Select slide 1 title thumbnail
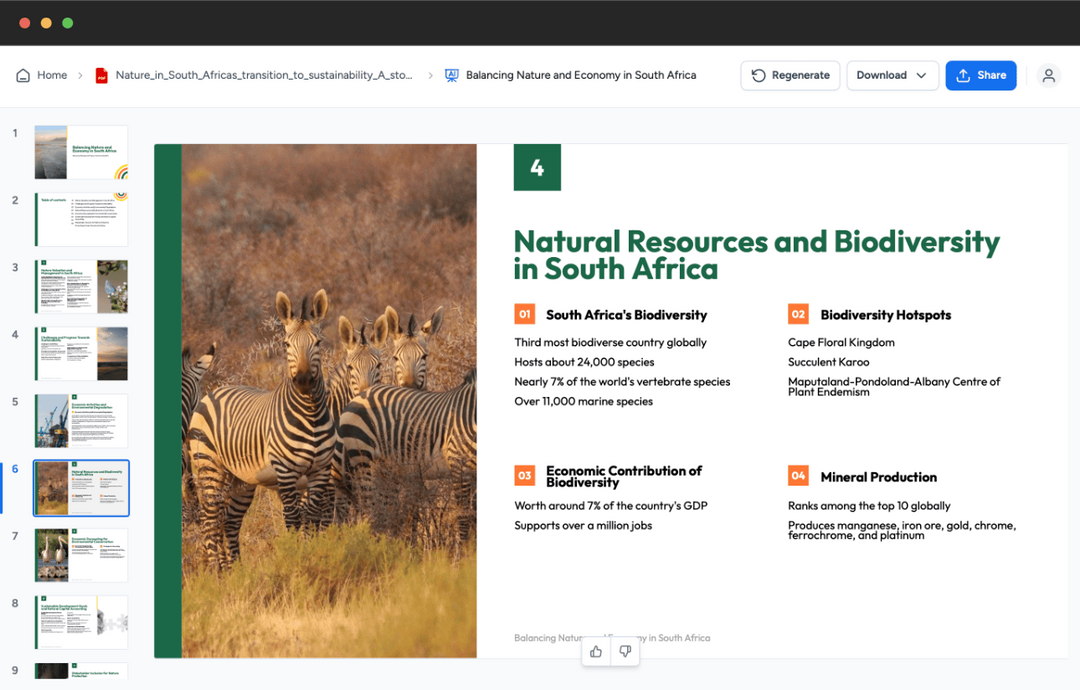The height and width of the screenshot is (690, 1080). (x=81, y=152)
